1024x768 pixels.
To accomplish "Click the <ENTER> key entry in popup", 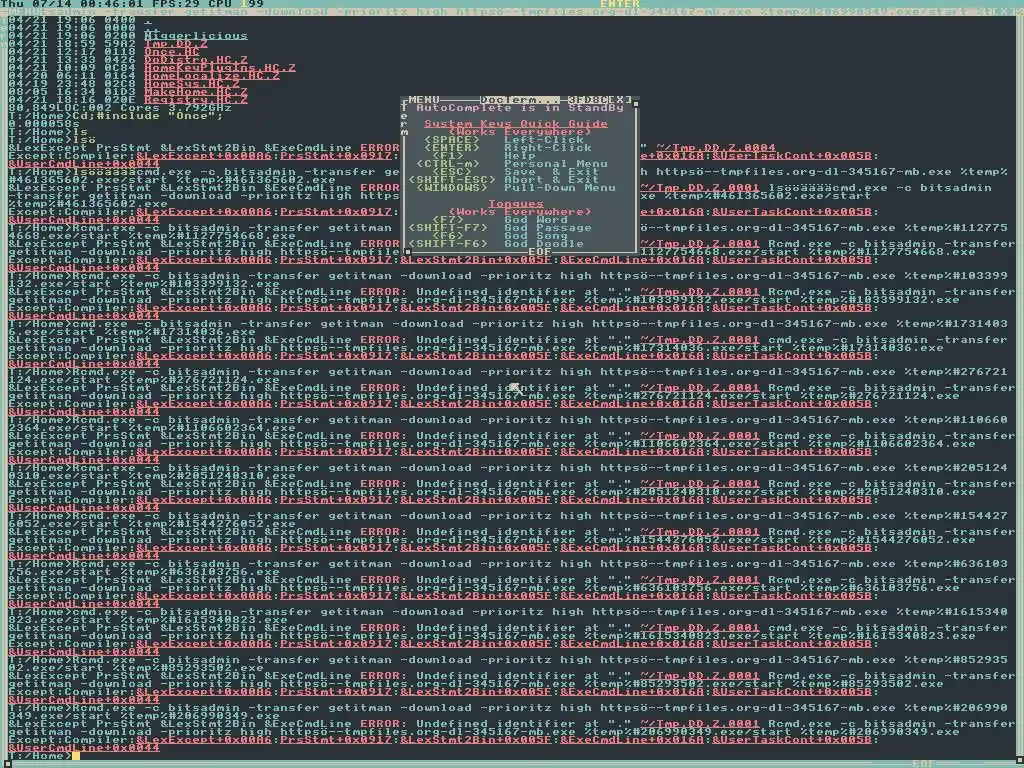I will pos(452,148).
